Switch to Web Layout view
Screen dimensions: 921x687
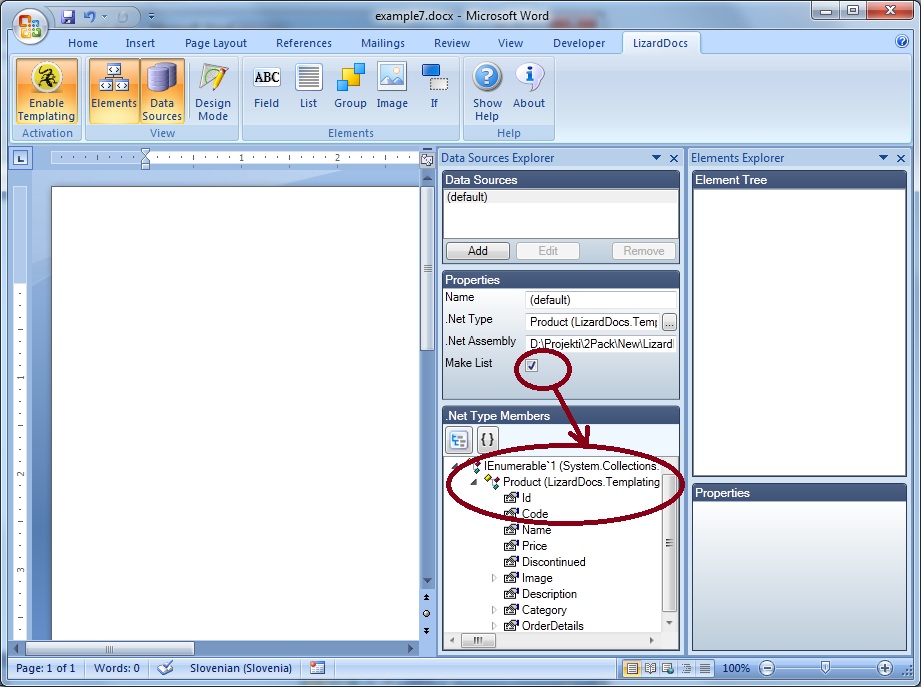[x=668, y=668]
